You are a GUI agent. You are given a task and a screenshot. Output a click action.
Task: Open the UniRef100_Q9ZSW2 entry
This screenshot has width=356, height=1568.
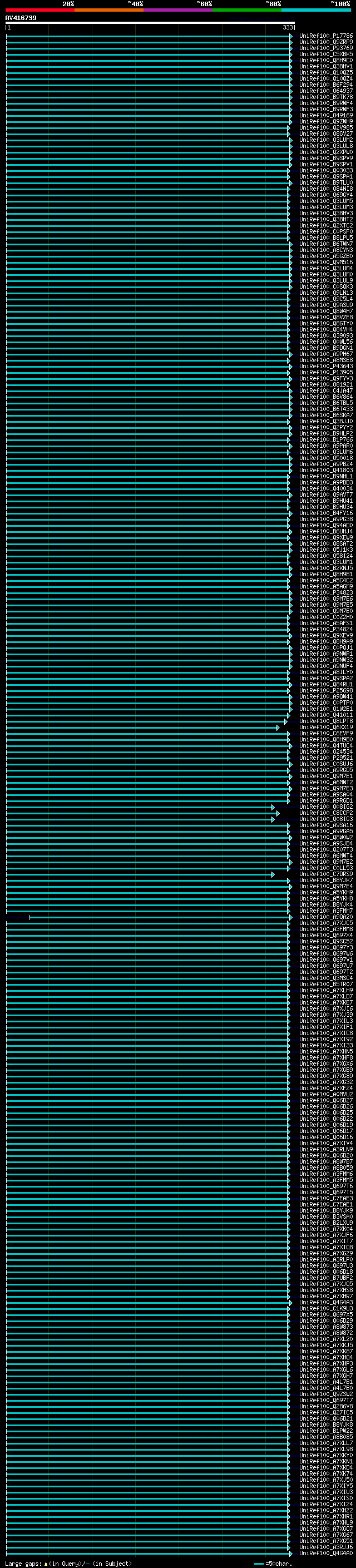(x=326, y=1395)
